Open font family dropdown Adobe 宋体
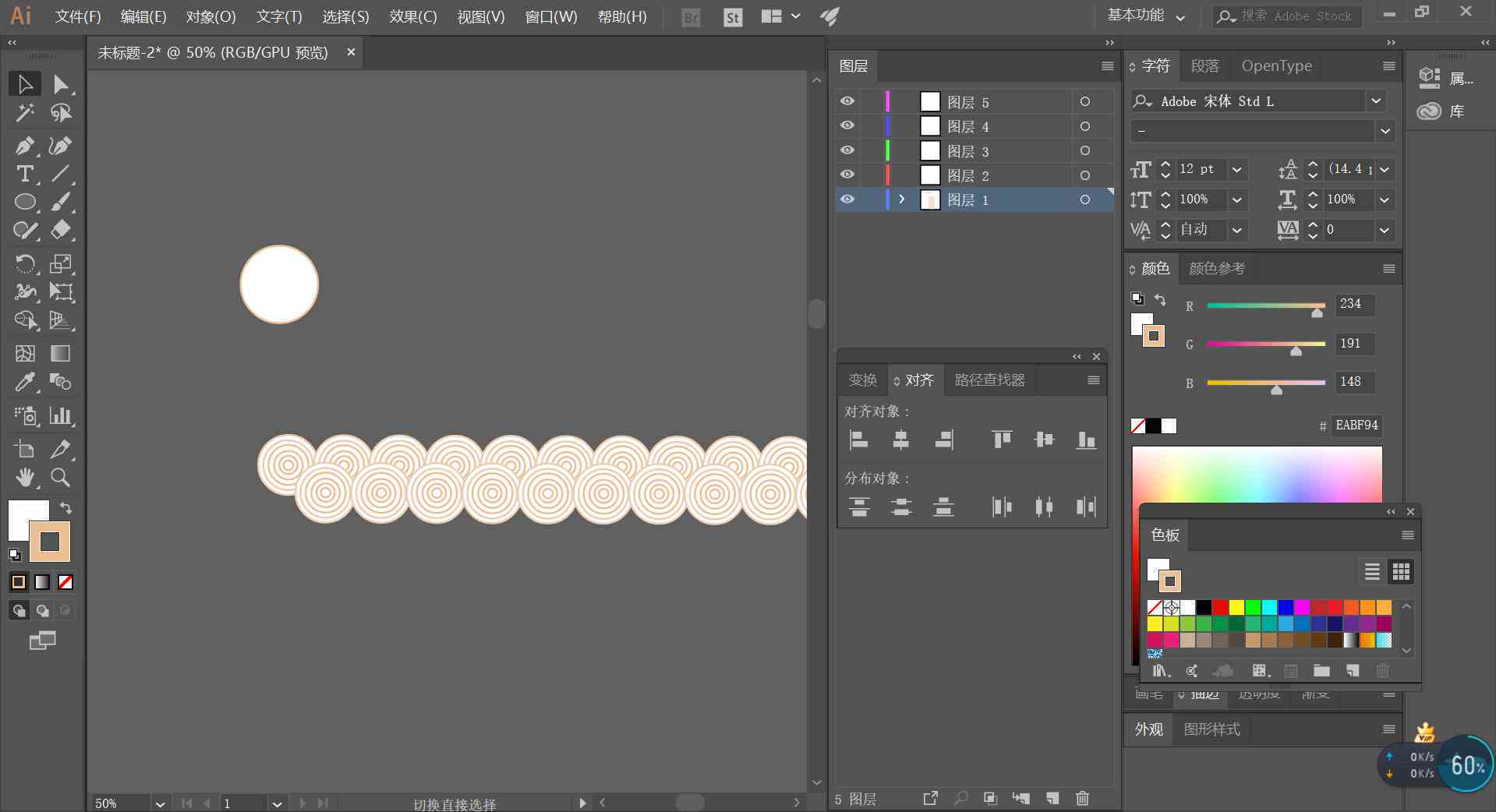Viewport: 1496px width, 812px height. [x=1376, y=101]
